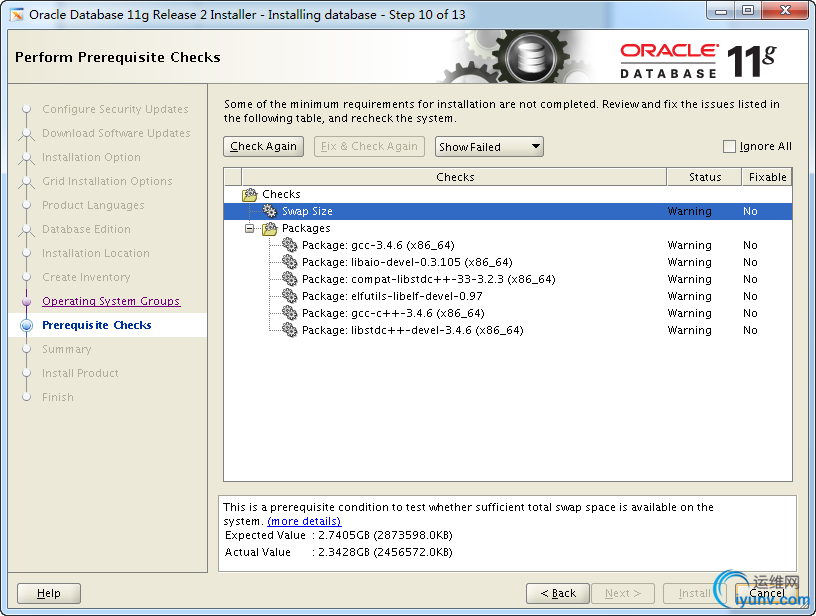816x616 pixels.
Task: Click the Packages folder icon
Action: click(270, 228)
